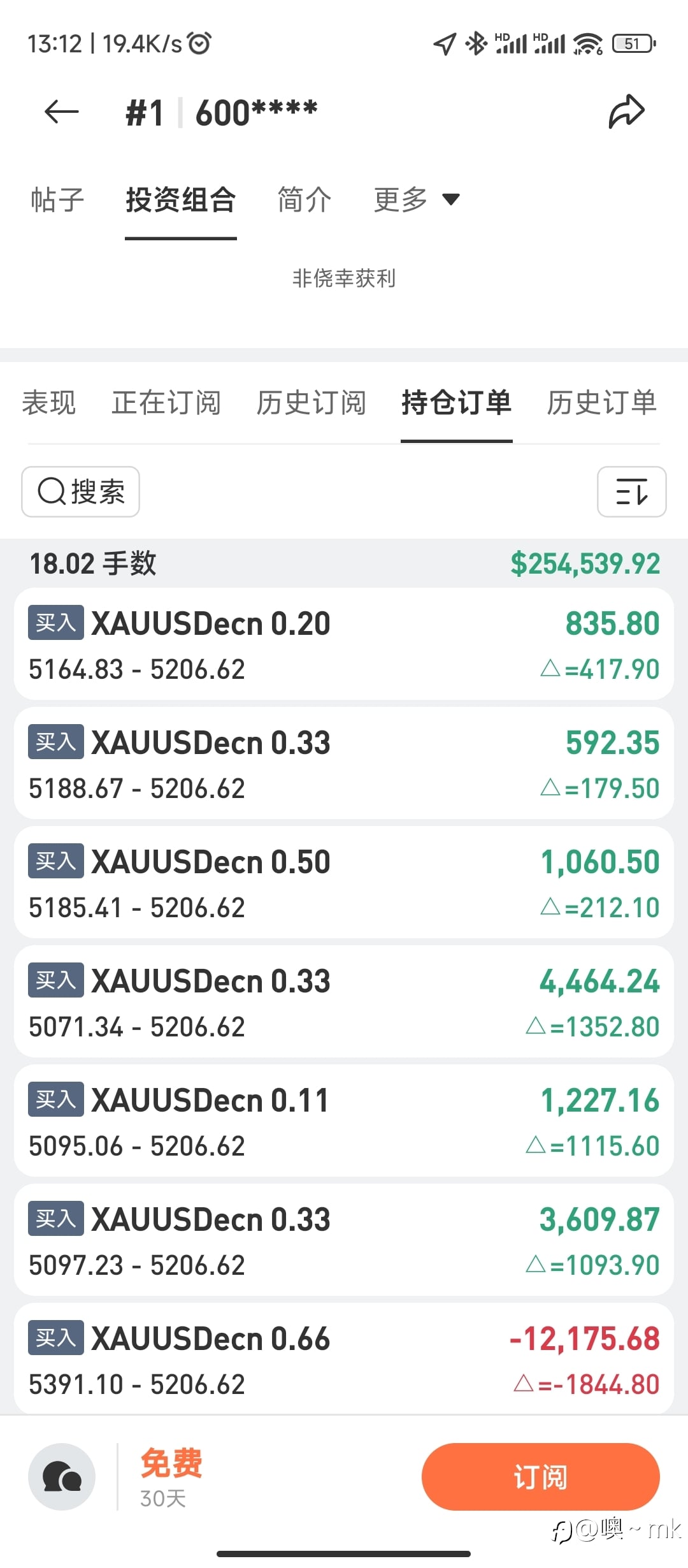Viewport: 688px width, 1568px height.
Task: Tap the alarm clock status icon
Action: 200,43
